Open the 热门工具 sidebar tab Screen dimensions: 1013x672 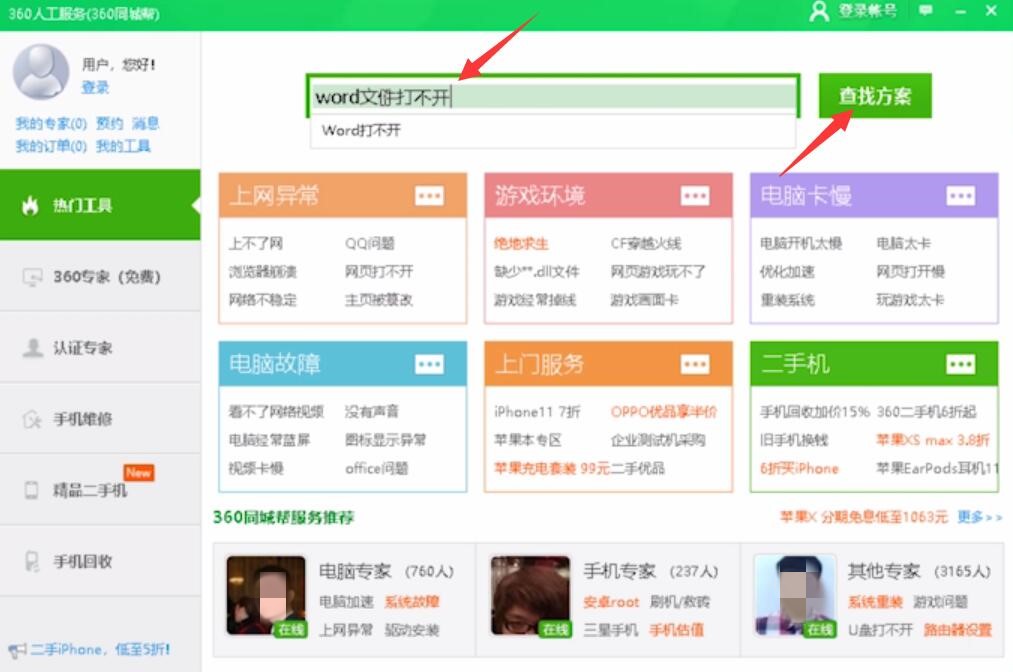coord(100,205)
